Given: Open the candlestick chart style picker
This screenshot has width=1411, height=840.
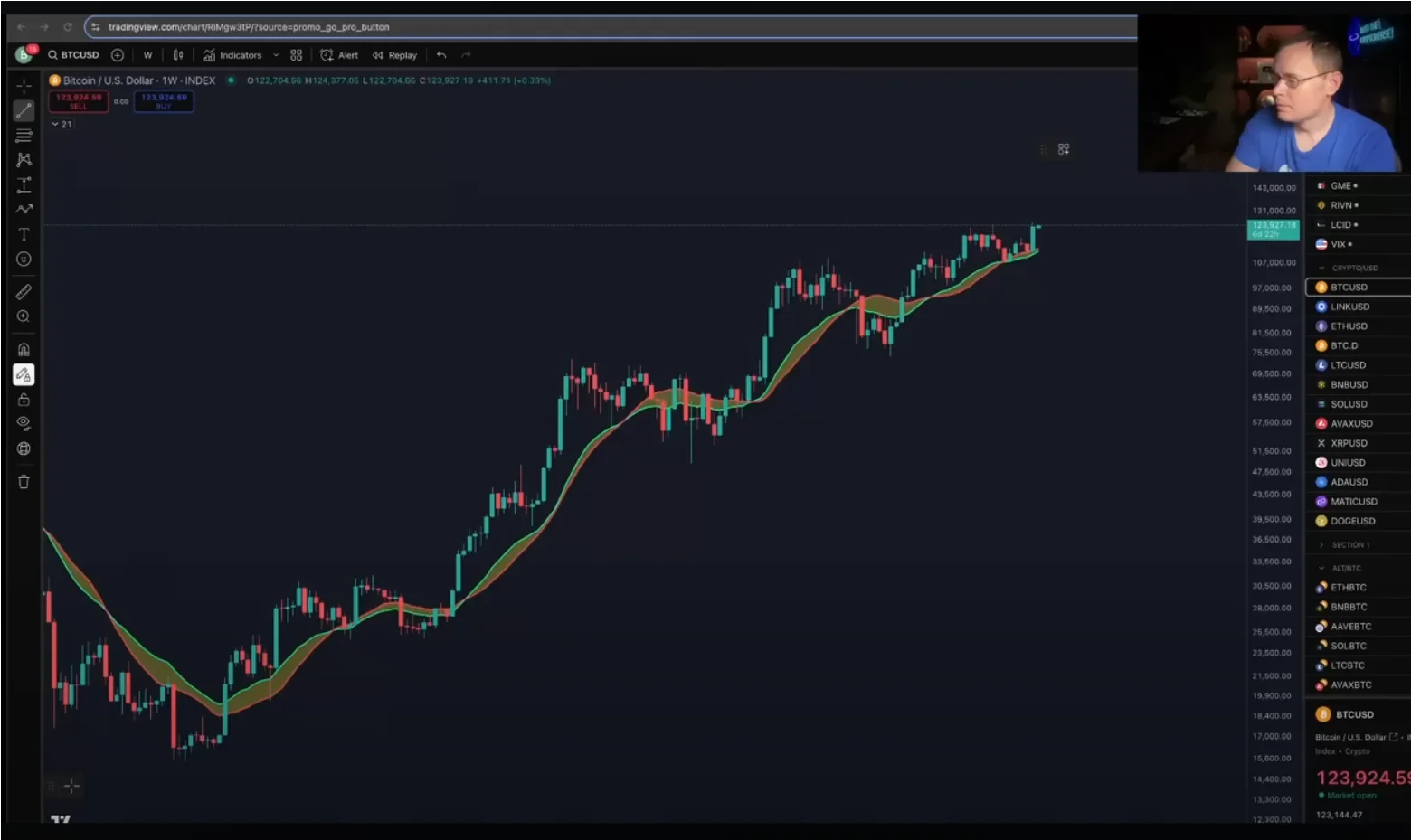Looking at the screenshot, I should point(178,55).
